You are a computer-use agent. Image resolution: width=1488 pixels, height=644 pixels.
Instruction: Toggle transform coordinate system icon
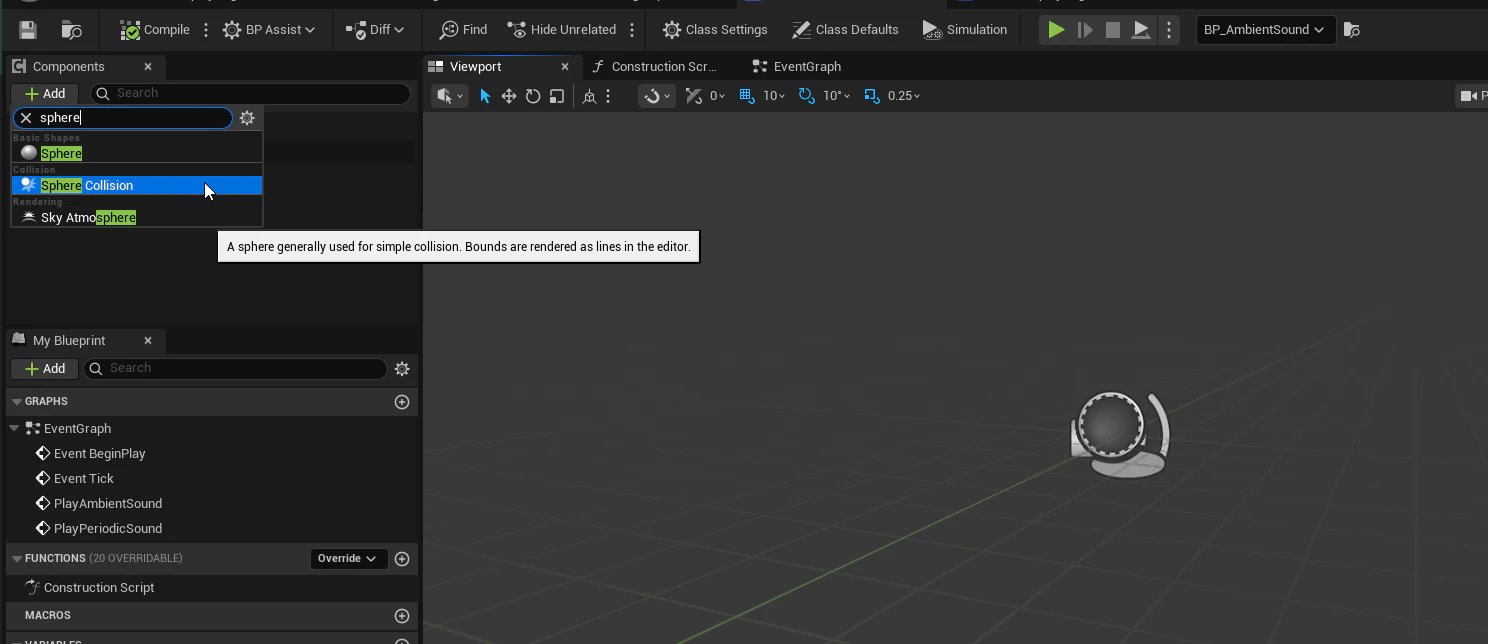tap(590, 96)
